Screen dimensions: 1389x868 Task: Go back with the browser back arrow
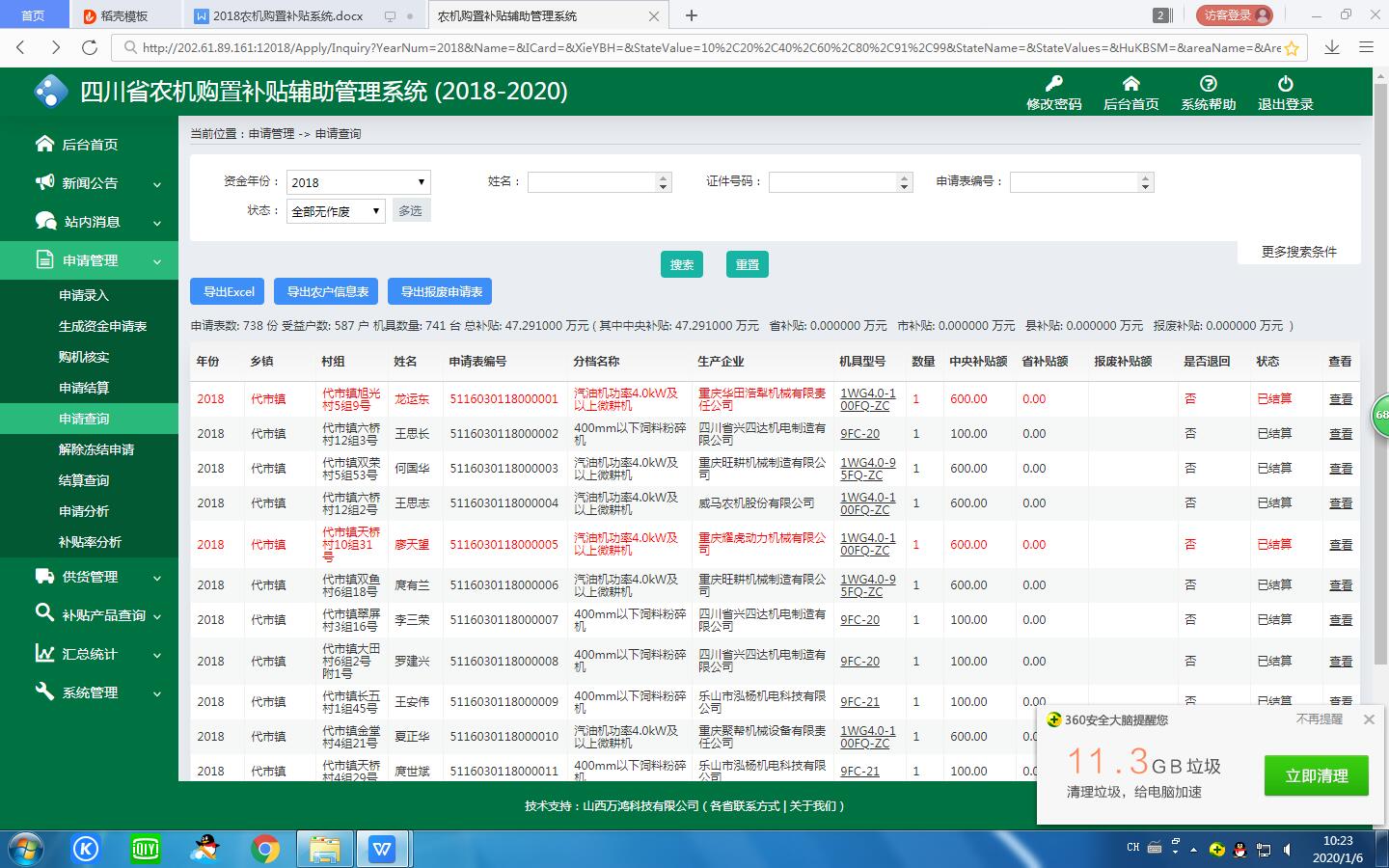tap(20, 47)
